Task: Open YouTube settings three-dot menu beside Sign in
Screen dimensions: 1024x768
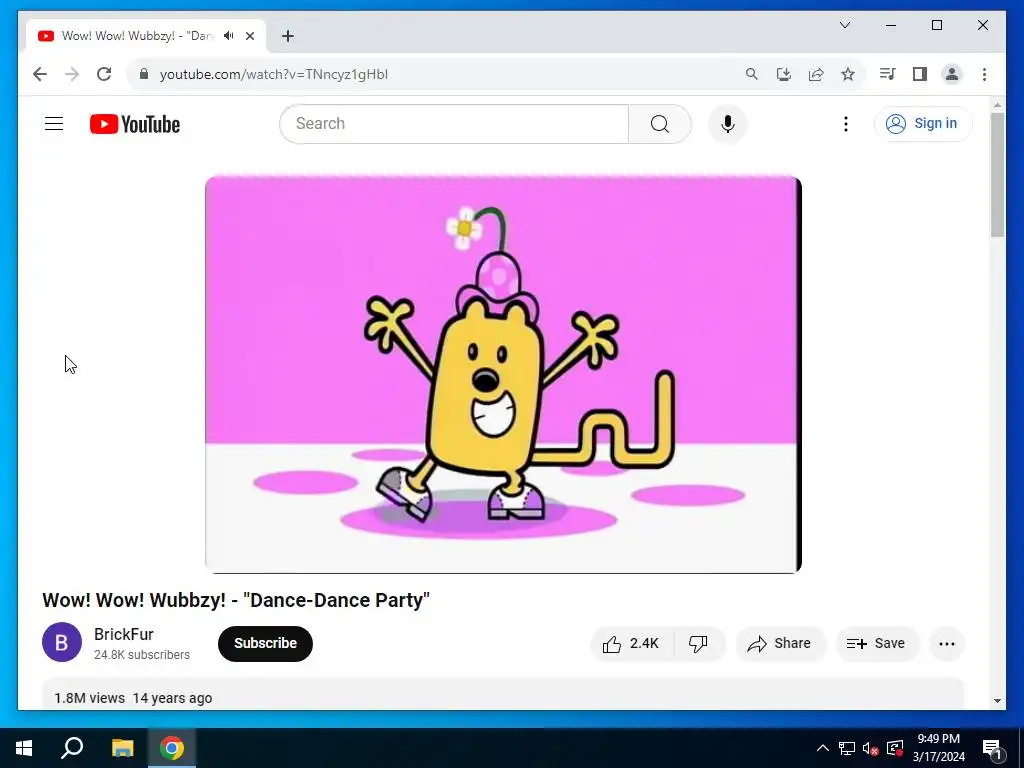Action: pos(846,123)
